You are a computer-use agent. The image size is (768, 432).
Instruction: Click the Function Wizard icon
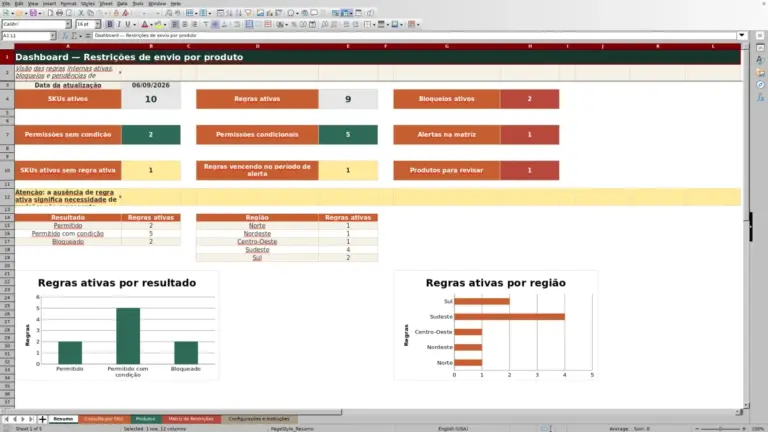65,36
